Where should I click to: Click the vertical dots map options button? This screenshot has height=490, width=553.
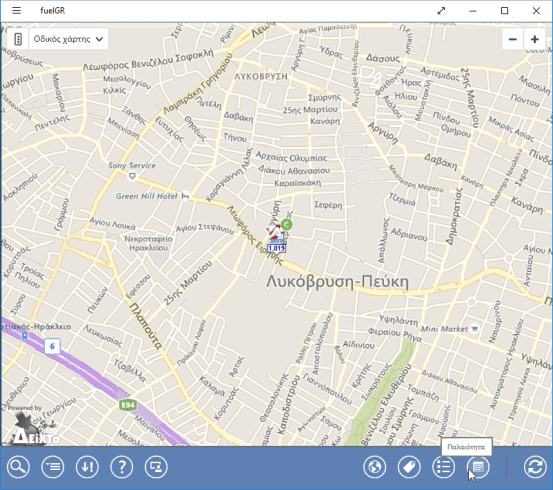pyautogui.click(x=18, y=39)
